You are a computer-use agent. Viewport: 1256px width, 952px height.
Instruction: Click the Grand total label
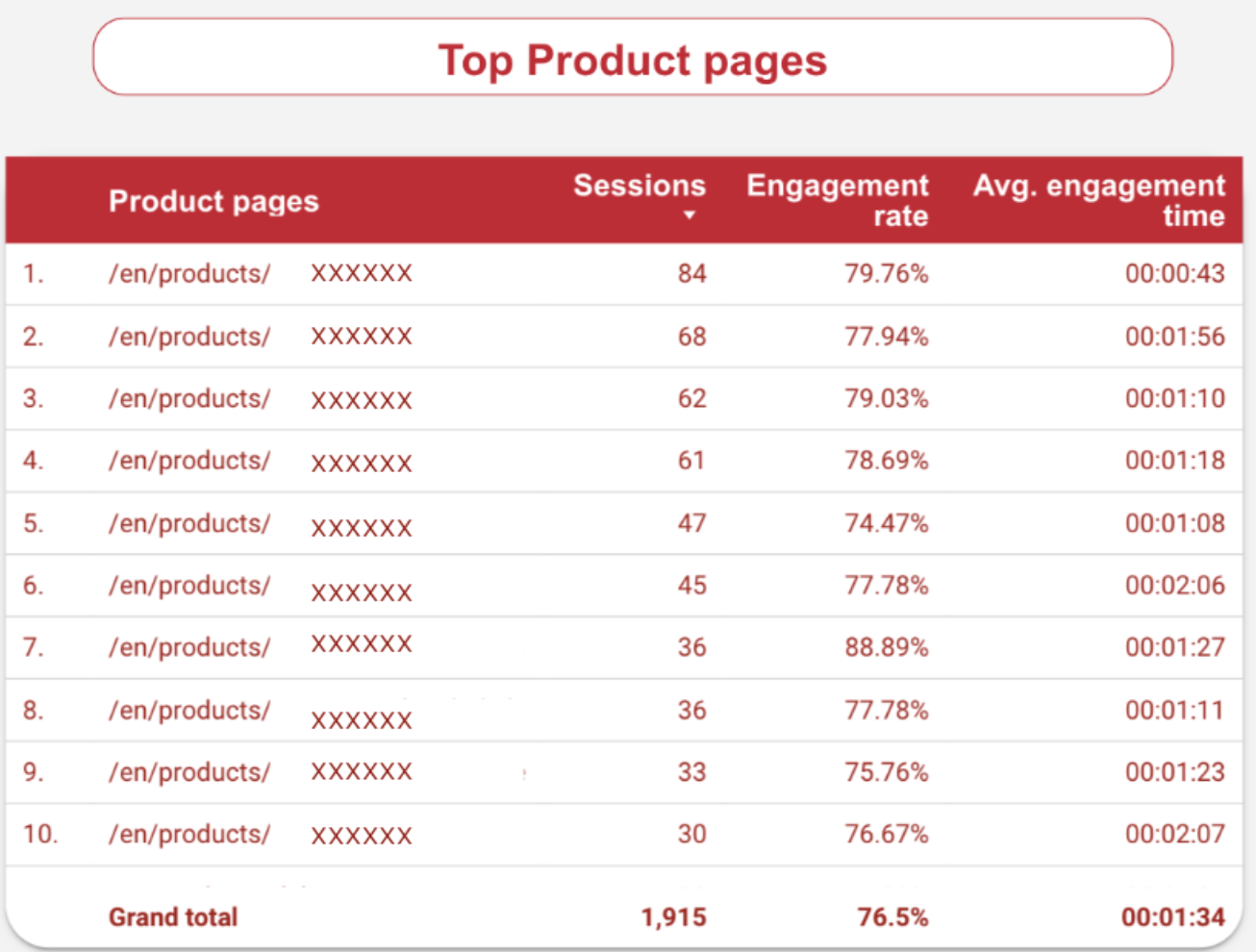pyautogui.click(x=173, y=917)
